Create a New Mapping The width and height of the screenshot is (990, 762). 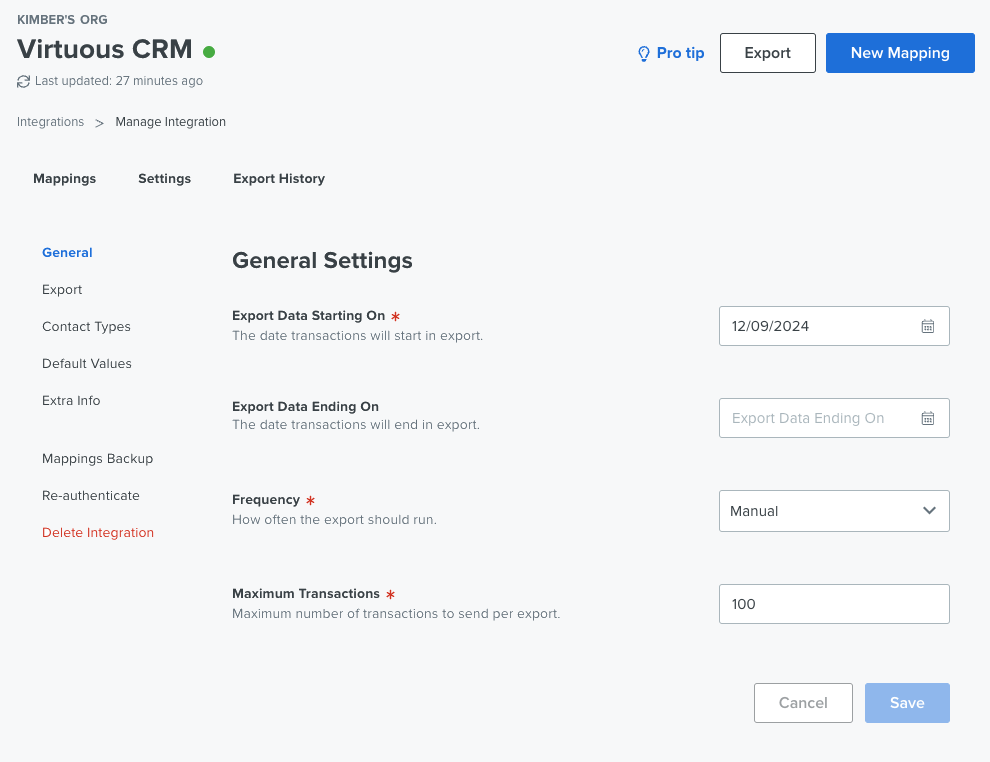coord(900,53)
